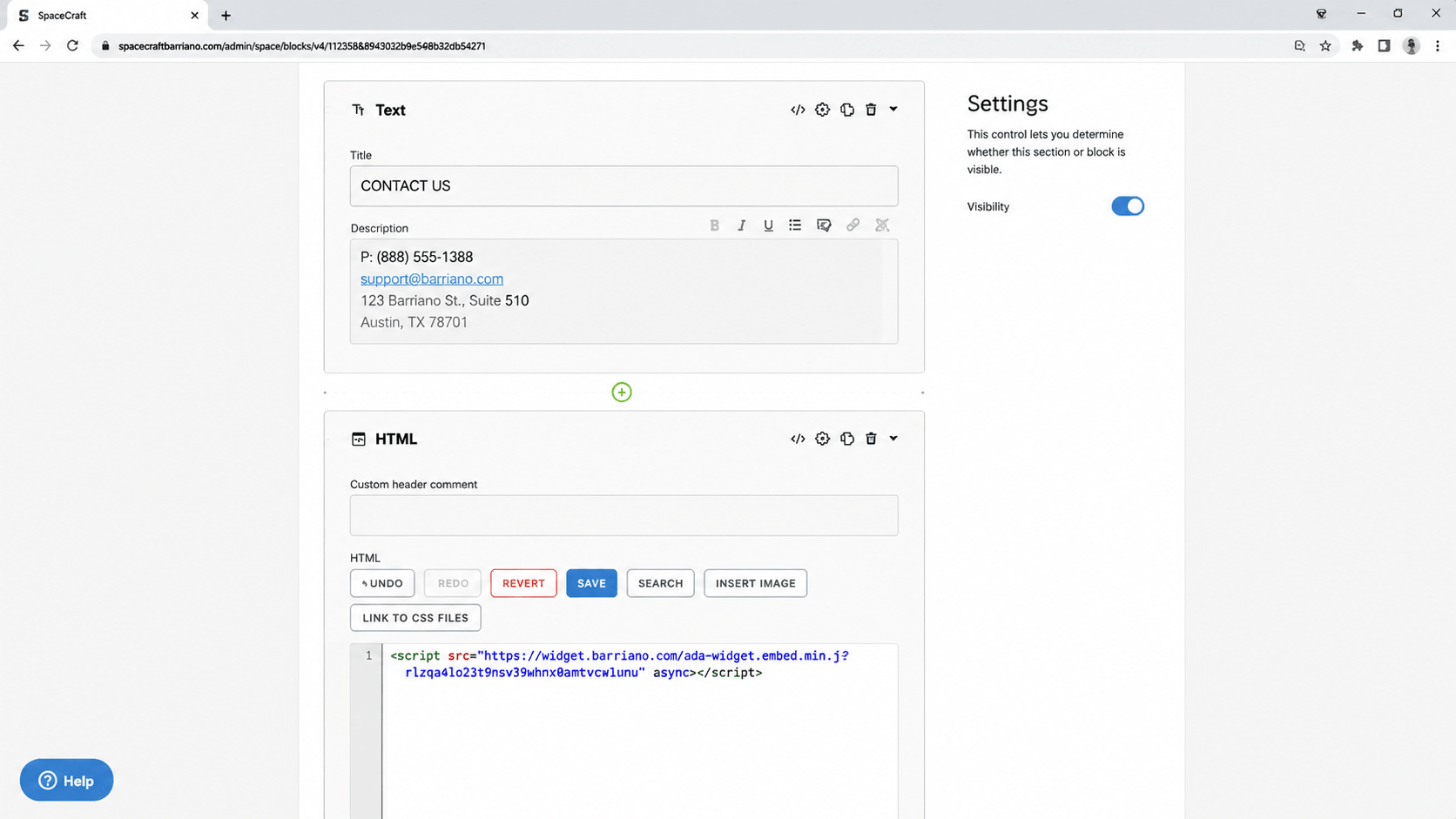View site information via the lock icon
Image resolution: width=1456 pixels, height=819 pixels.
pyautogui.click(x=105, y=46)
